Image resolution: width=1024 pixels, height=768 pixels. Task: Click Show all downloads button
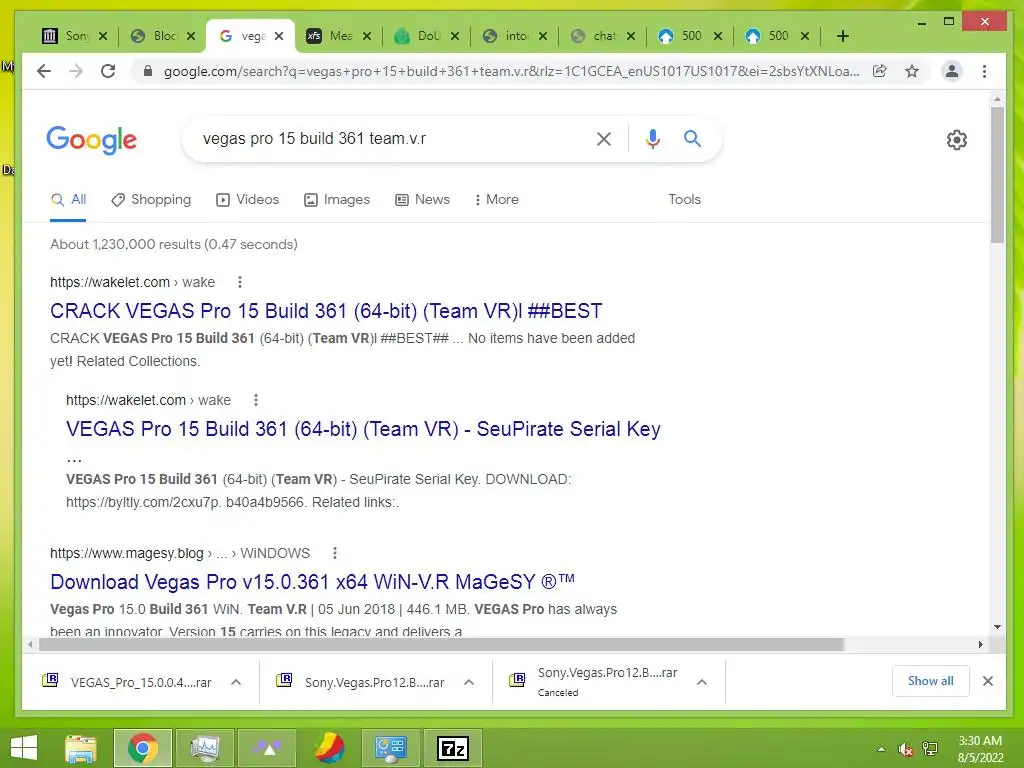(931, 681)
